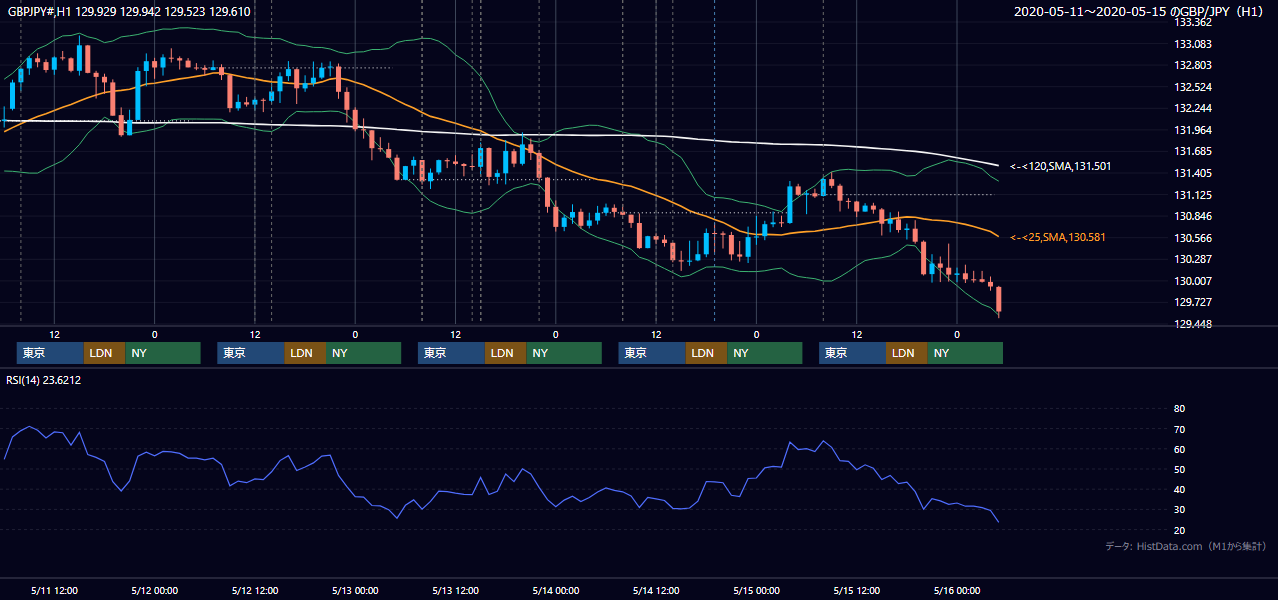The width and height of the screenshot is (1278, 600).
Task: Click RSI axis level 80
Action: point(1179,409)
